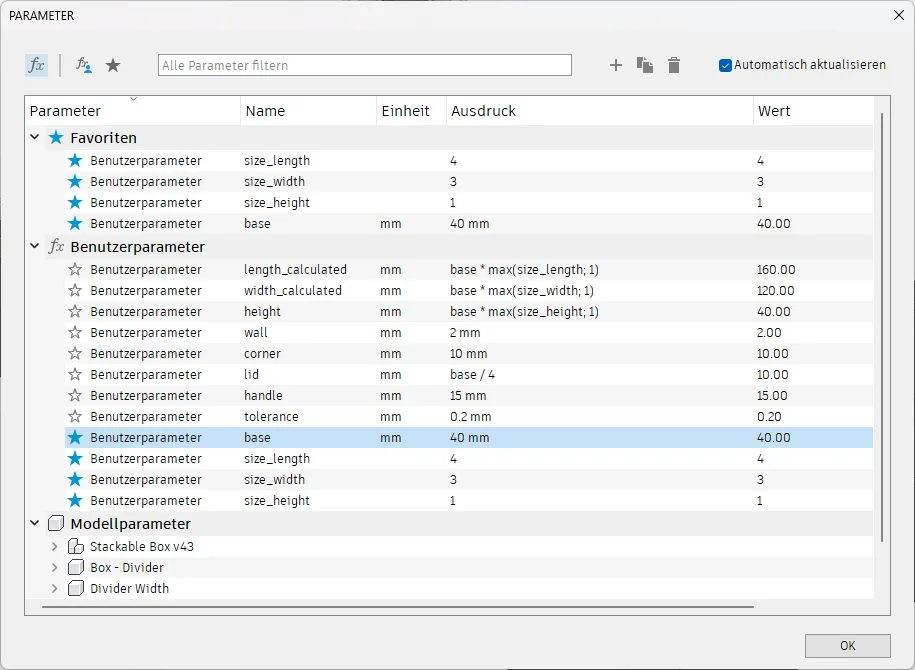Click the Stackable Box v43 component icon
Viewport: 915px width, 670px height.
76,546
